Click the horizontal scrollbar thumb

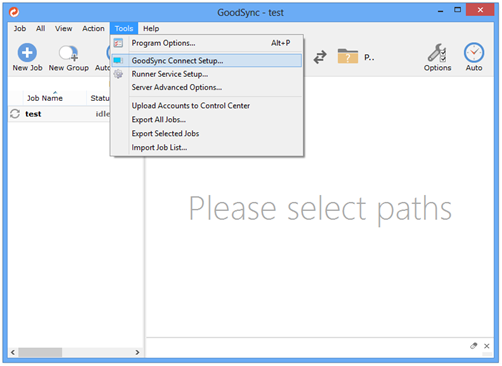40,352
